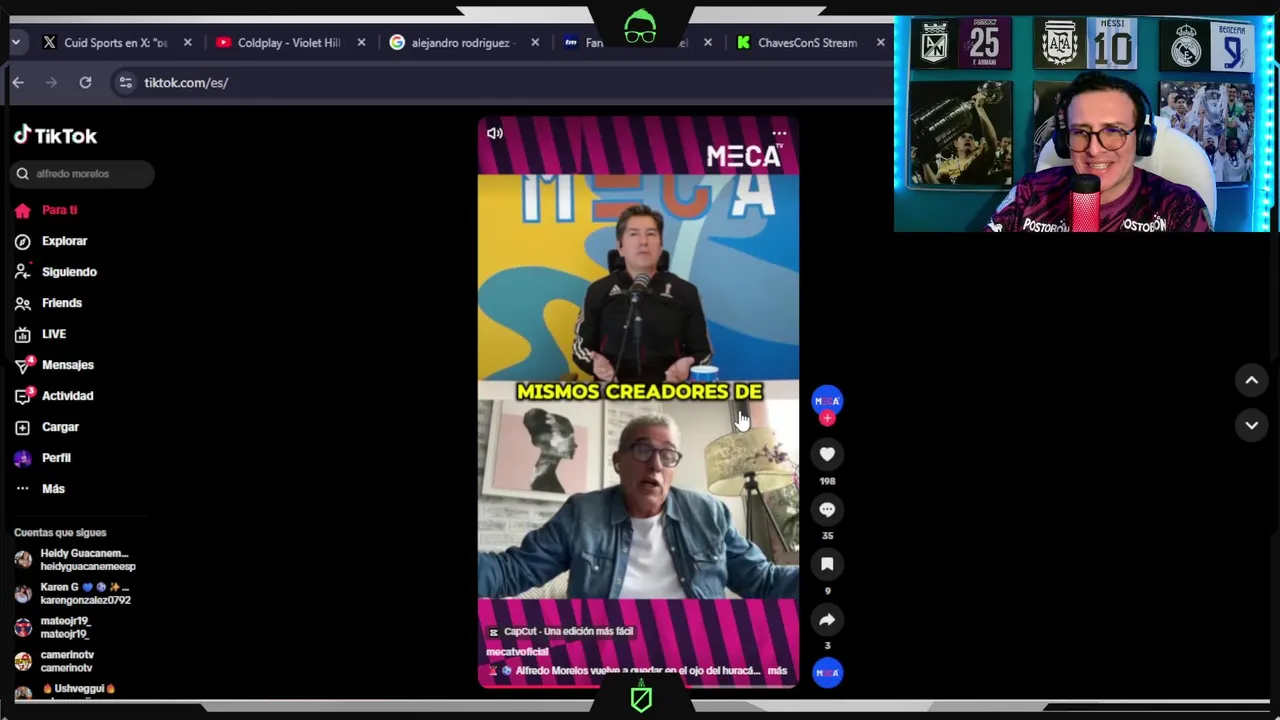Open the spinning MECA sound disc
Image resolution: width=1280 pixels, height=720 pixels.
(827, 672)
